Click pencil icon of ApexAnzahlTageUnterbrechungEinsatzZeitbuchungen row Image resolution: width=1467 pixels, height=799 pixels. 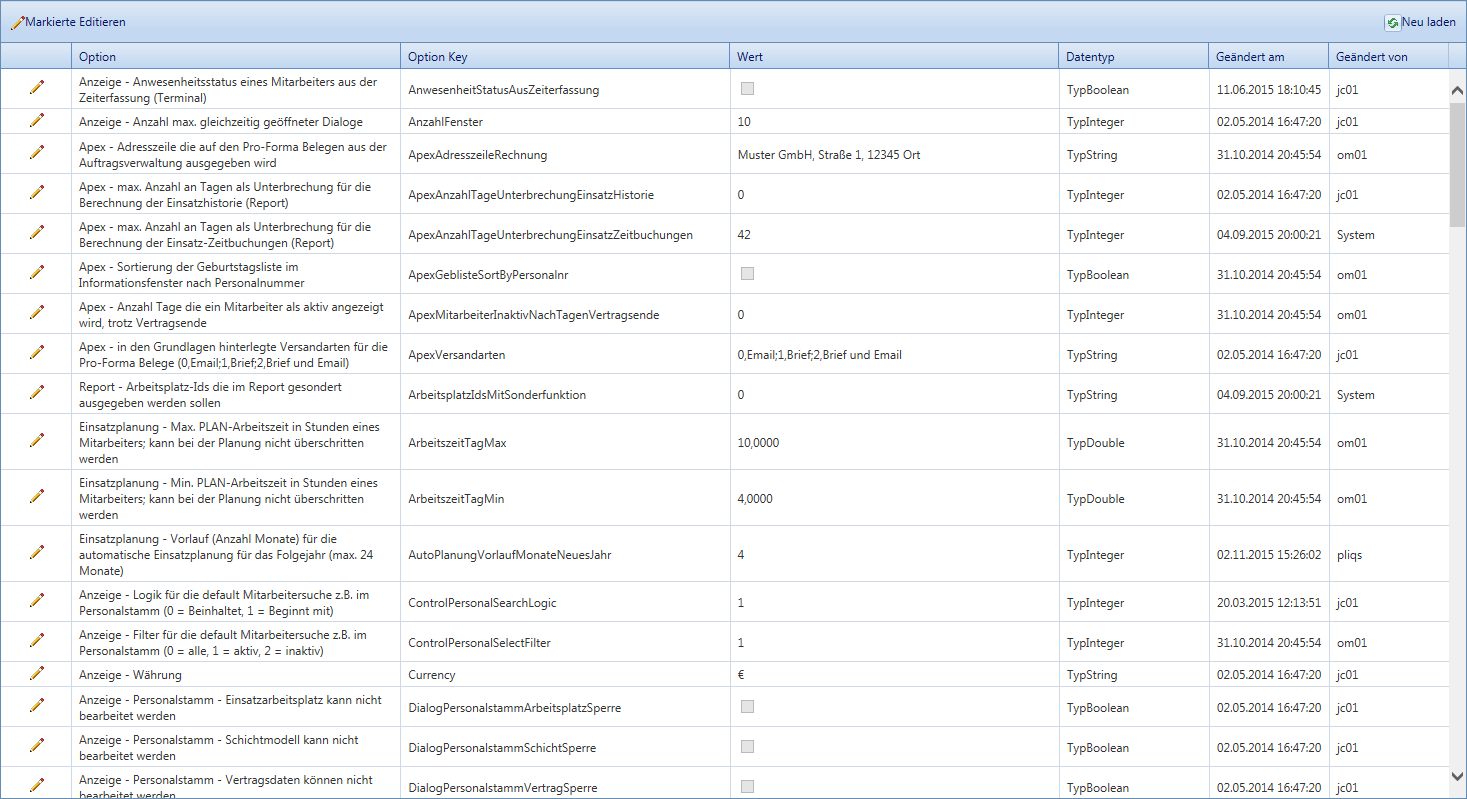pyautogui.click(x=37, y=233)
